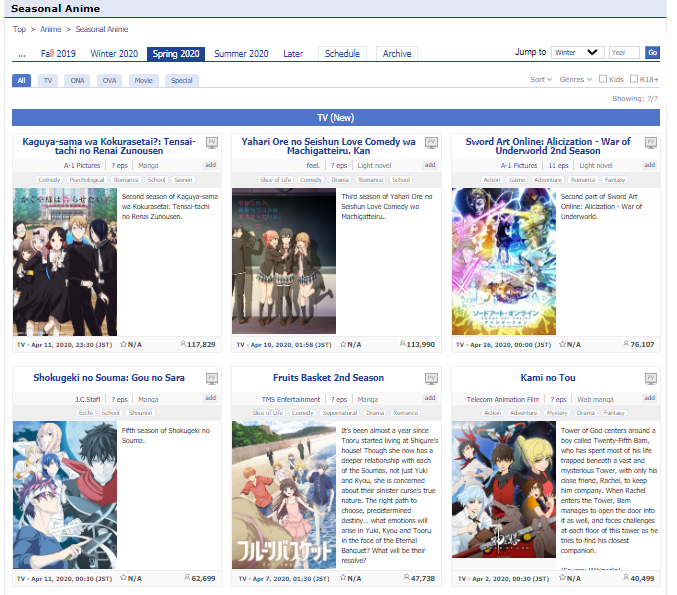Viewport: 677px width, 595px height.
Task: Open PV icon for Shokugeki no Souma
Action: (x=212, y=379)
